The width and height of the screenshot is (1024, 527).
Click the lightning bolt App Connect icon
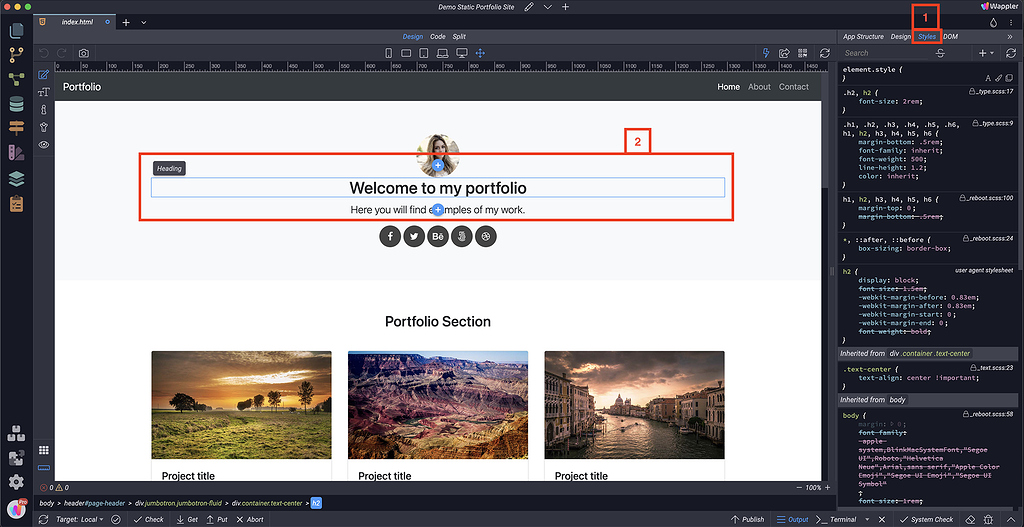coord(767,53)
